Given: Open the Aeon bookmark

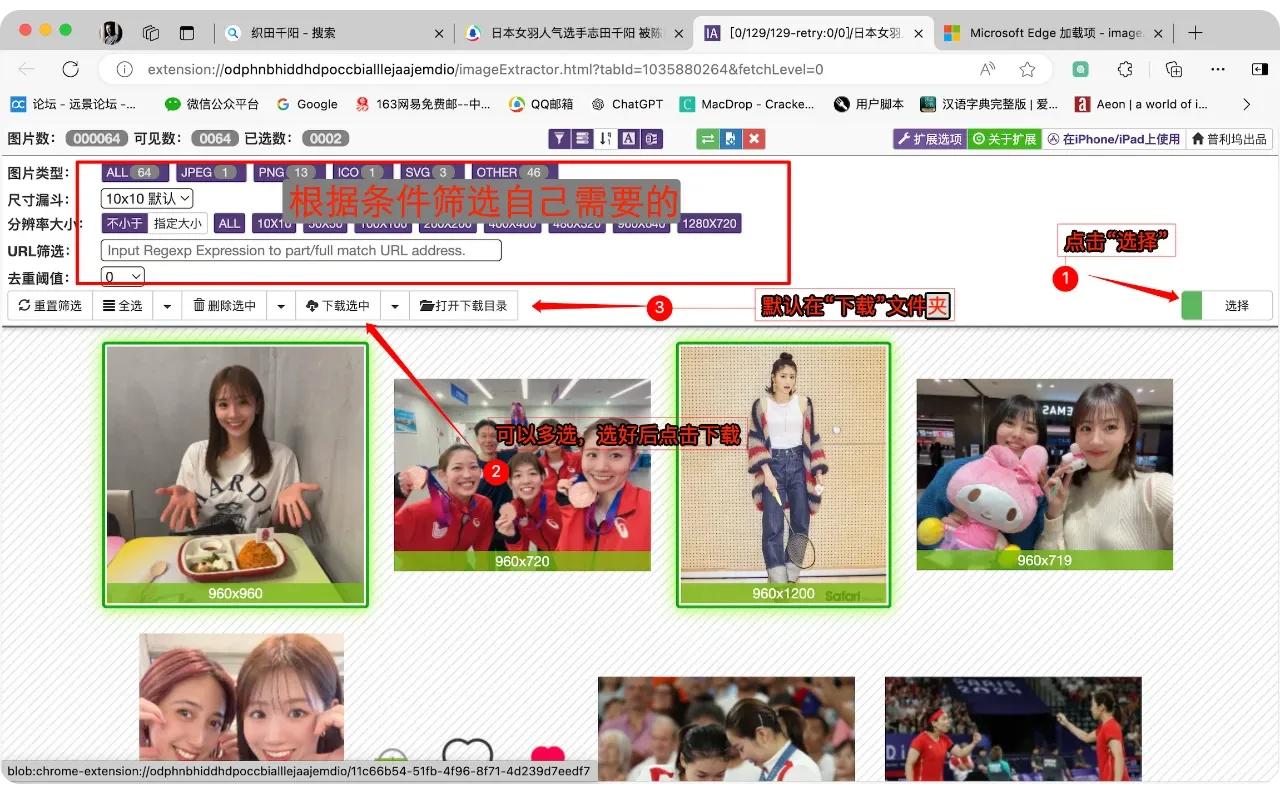Looking at the screenshot, I should pyautogui.click(x=1140, y=104).
